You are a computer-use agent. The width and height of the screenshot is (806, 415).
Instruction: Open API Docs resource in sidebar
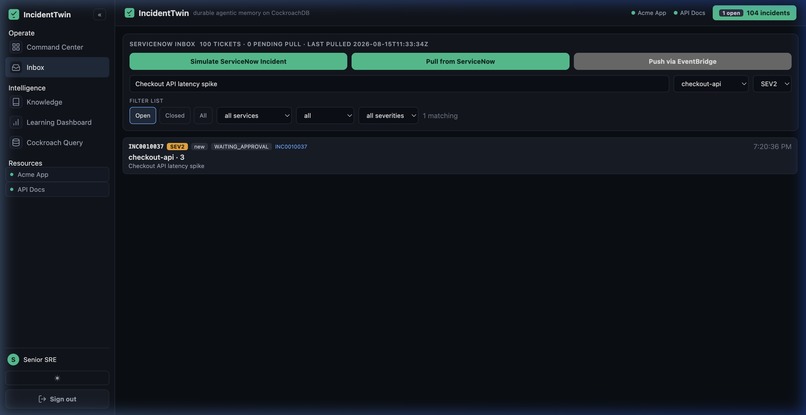tap(57, 189)
